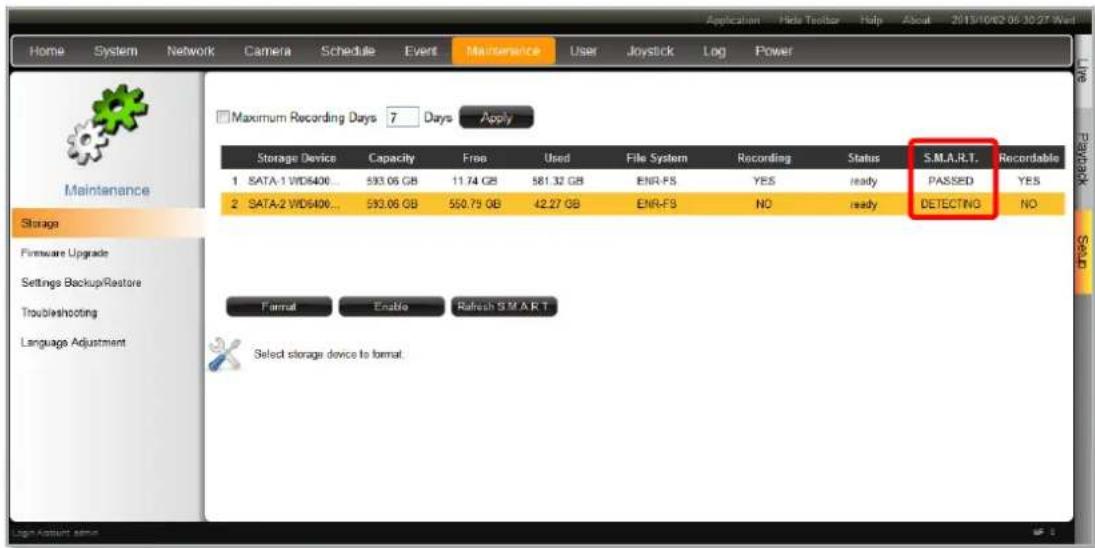Open the Event tab
The image size is (1095, 548).
click(420, 52)
